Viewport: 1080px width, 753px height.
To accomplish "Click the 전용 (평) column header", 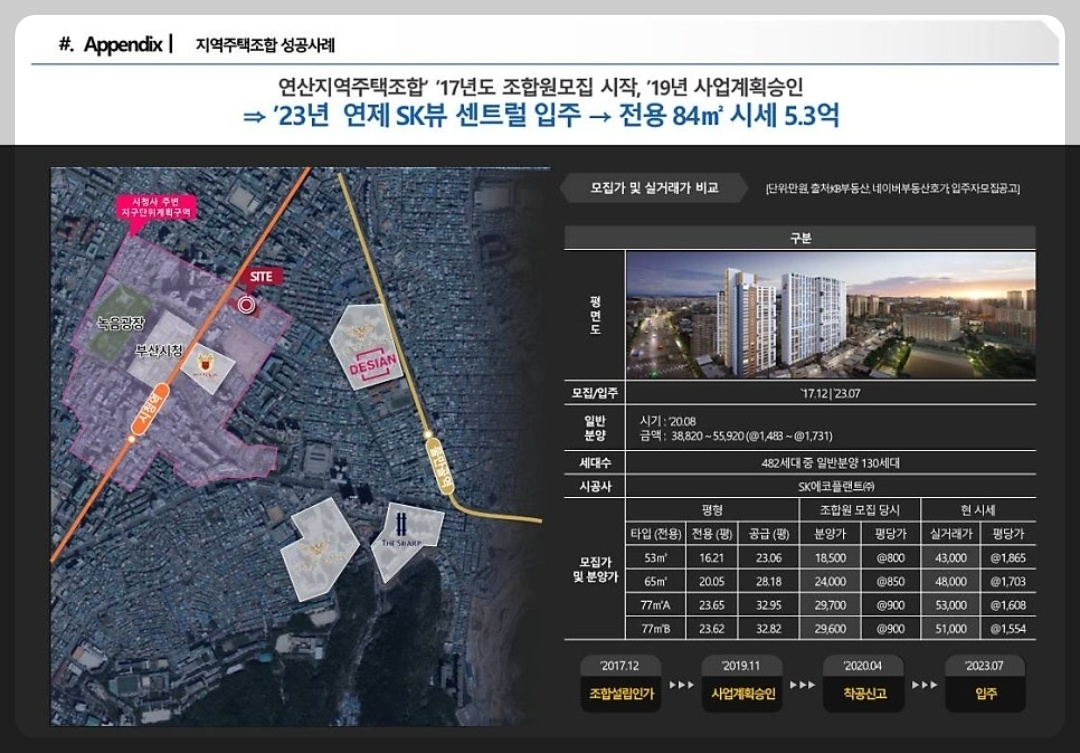I will (712, 533).
